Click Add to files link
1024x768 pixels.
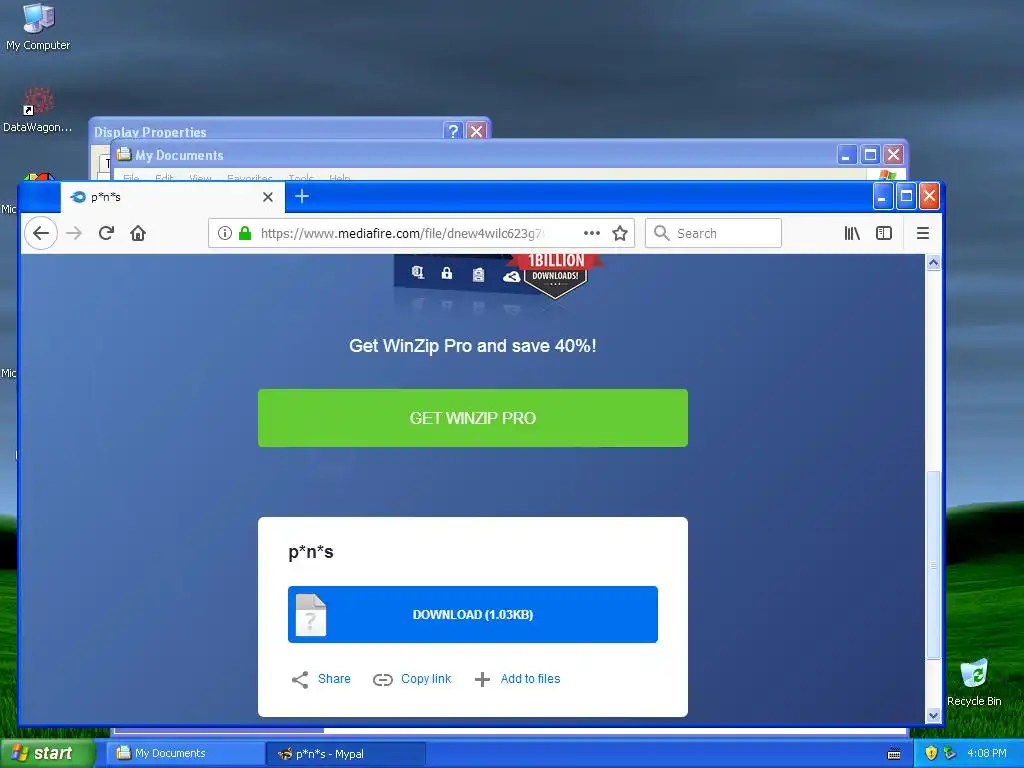coord(530,679)
